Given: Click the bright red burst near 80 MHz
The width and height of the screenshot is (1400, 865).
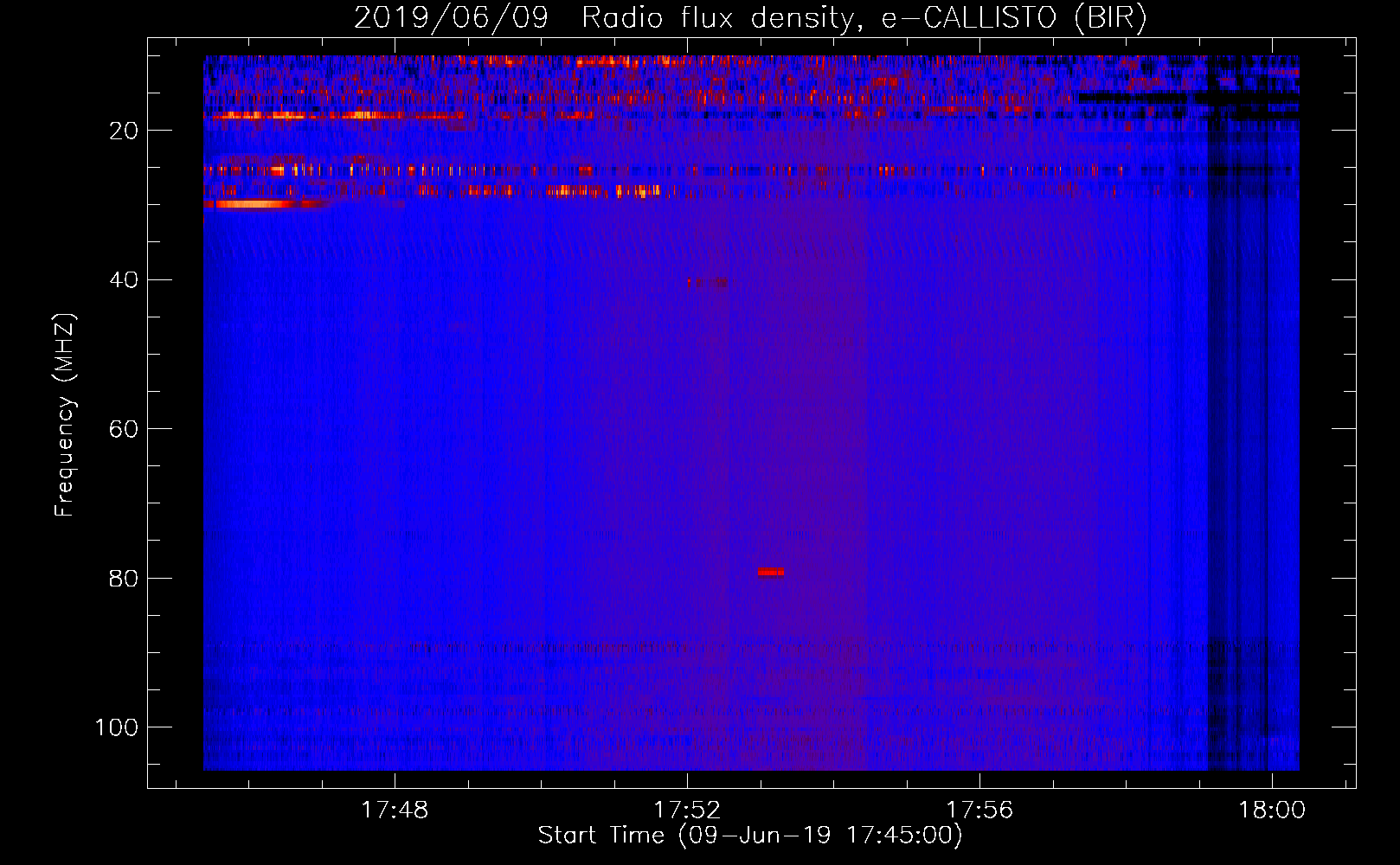Looking at the screenshot, I should [770, 572].
